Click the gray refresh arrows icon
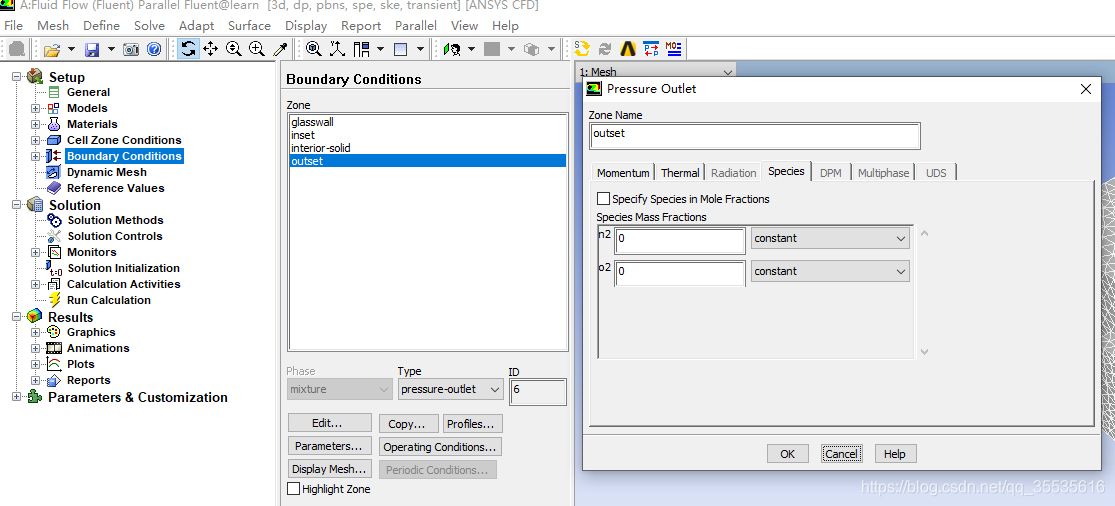The width and height of the screenshot is (1115, 506). (605, 48)
